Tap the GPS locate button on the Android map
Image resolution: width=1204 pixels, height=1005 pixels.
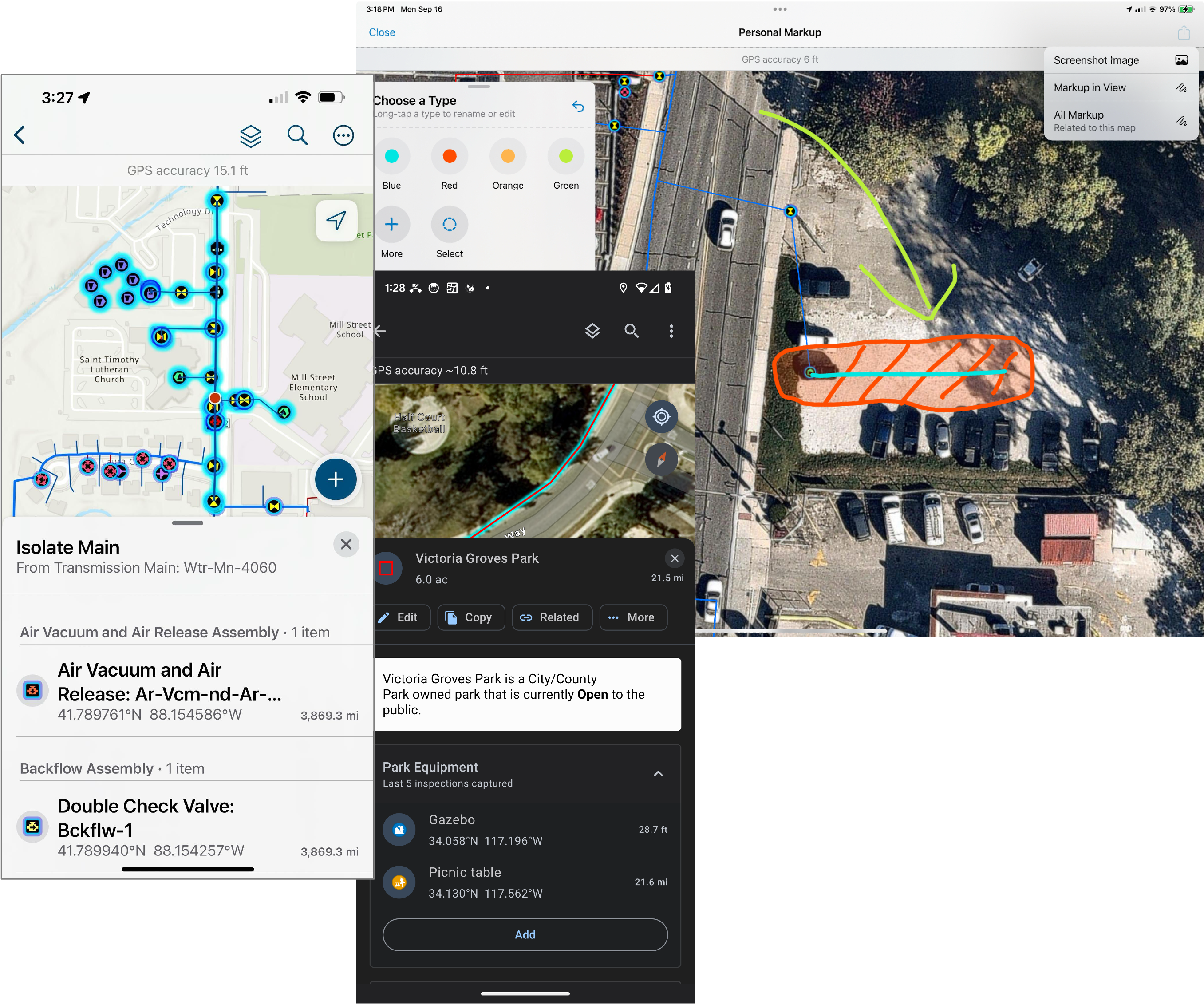pos(662,417)
